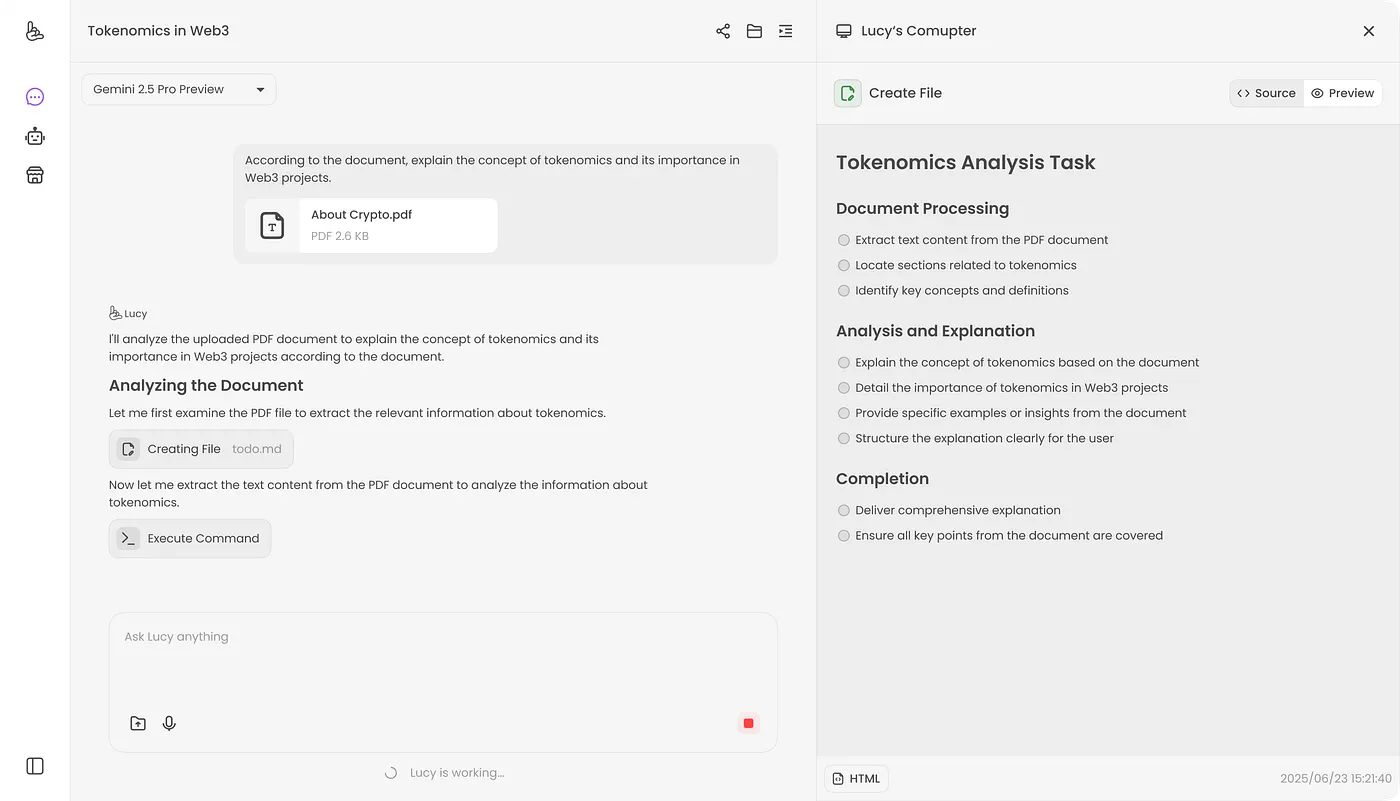The image size is (1400, 801).
Task: Open the chat bubble sidebar icon
Action: (x=35, y=97)
